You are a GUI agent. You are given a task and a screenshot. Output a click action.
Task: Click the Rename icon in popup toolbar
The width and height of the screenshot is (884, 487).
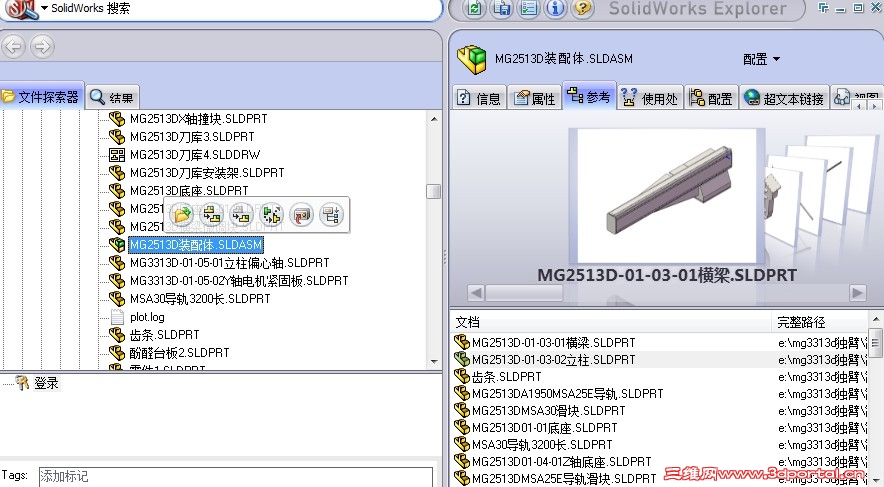pyautogui.click(x=212, y=215)
